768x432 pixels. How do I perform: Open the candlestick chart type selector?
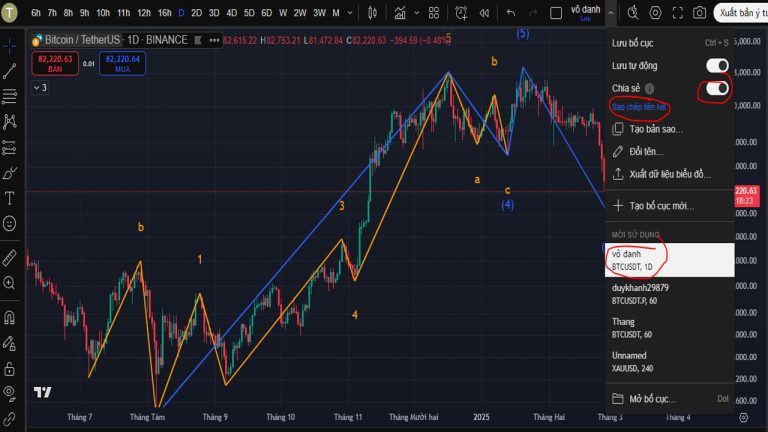pyautogui.click(x=372, y=13)
